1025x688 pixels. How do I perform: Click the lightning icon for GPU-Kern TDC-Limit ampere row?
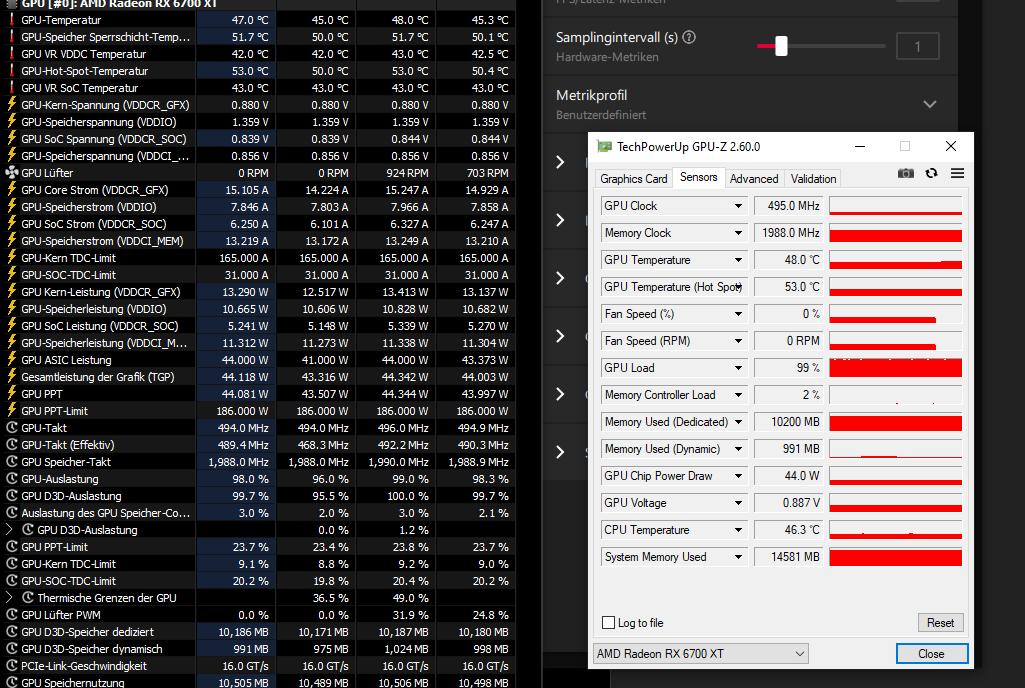tap(12, 258)
